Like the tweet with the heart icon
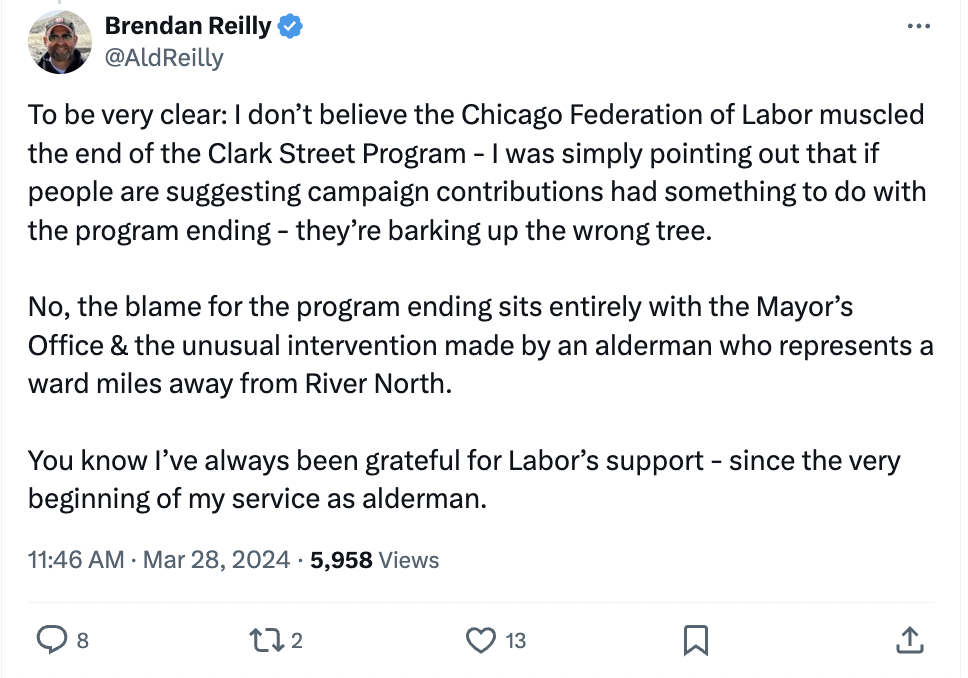Image resolution: width=968 pixels, height=678 pixels. [482, 640]
